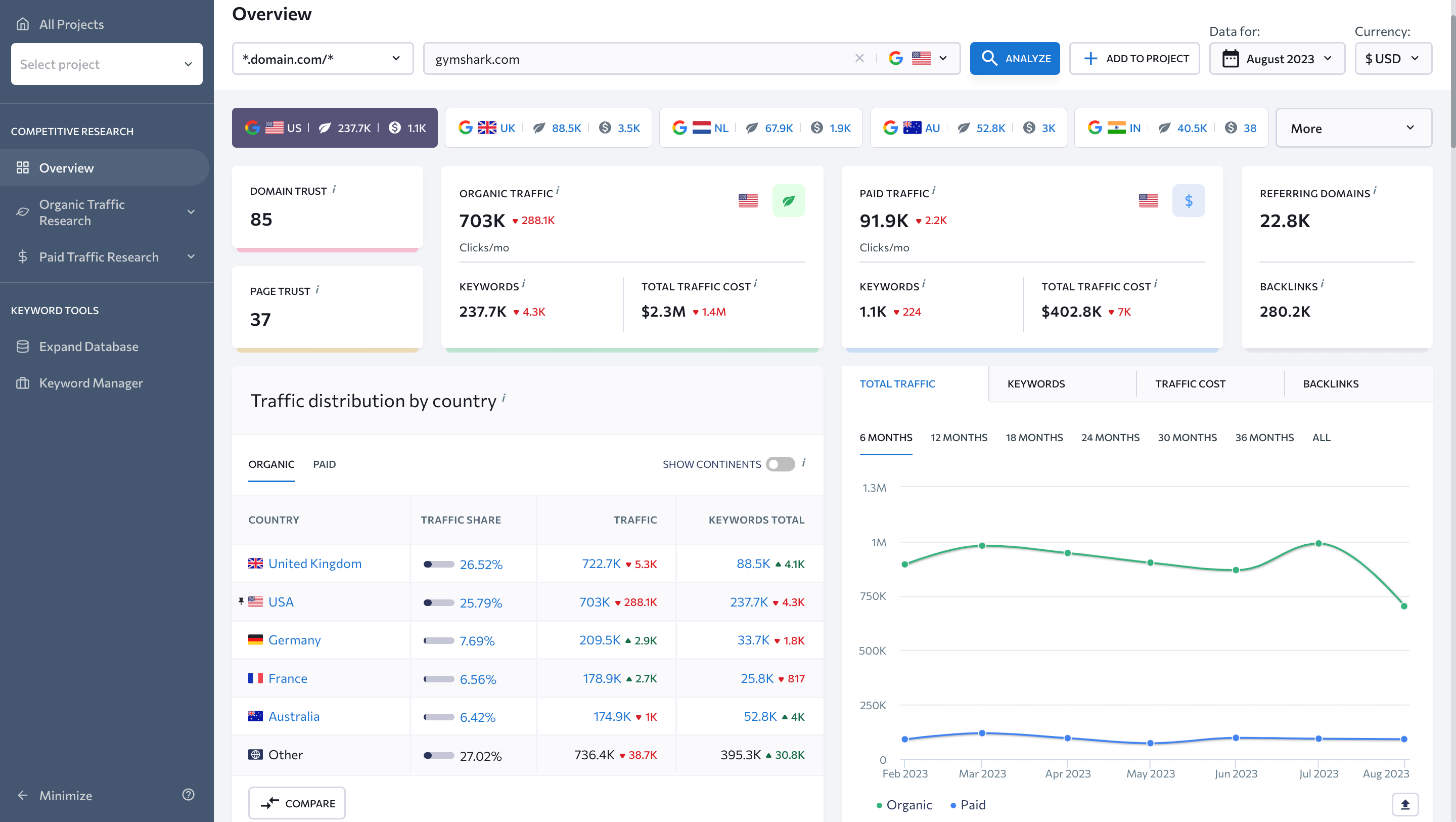Open the Australia country link
Screen dimensions: 1456x822
click(293, 716)
